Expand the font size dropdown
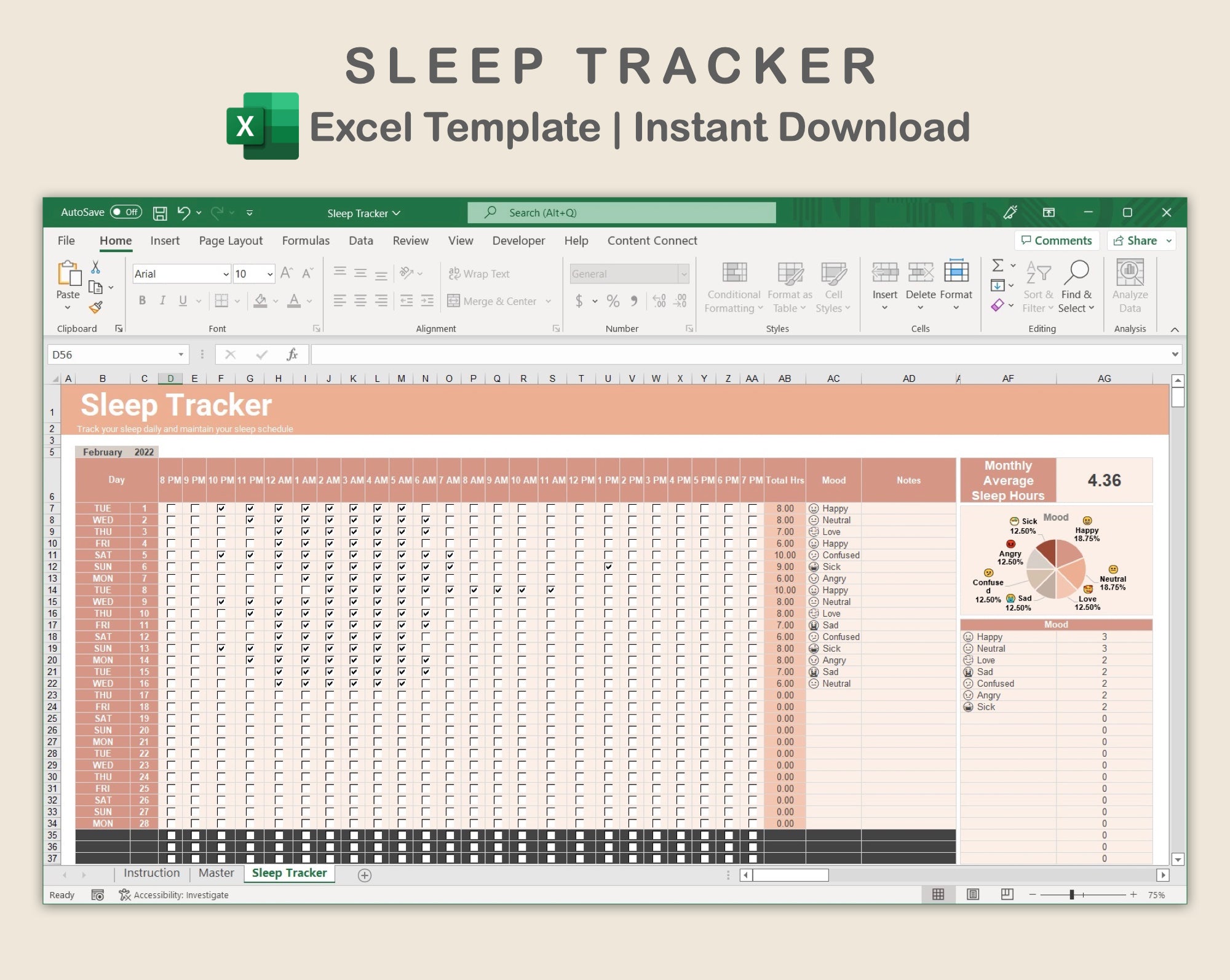Image resolution: width=1230 pixels, height=980 pixels. click(269, 274)
